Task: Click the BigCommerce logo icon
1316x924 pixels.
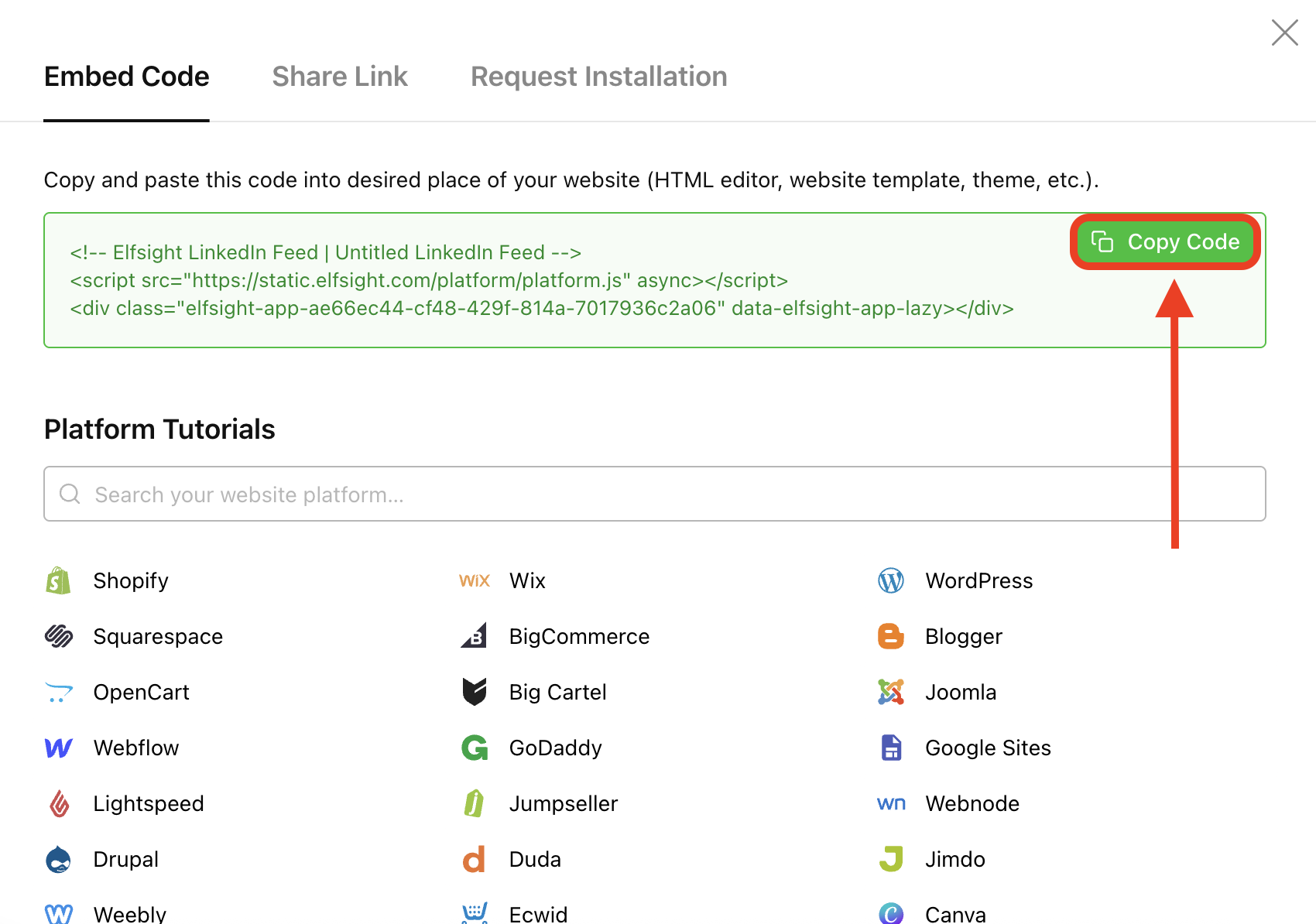Action: point(475,636)
